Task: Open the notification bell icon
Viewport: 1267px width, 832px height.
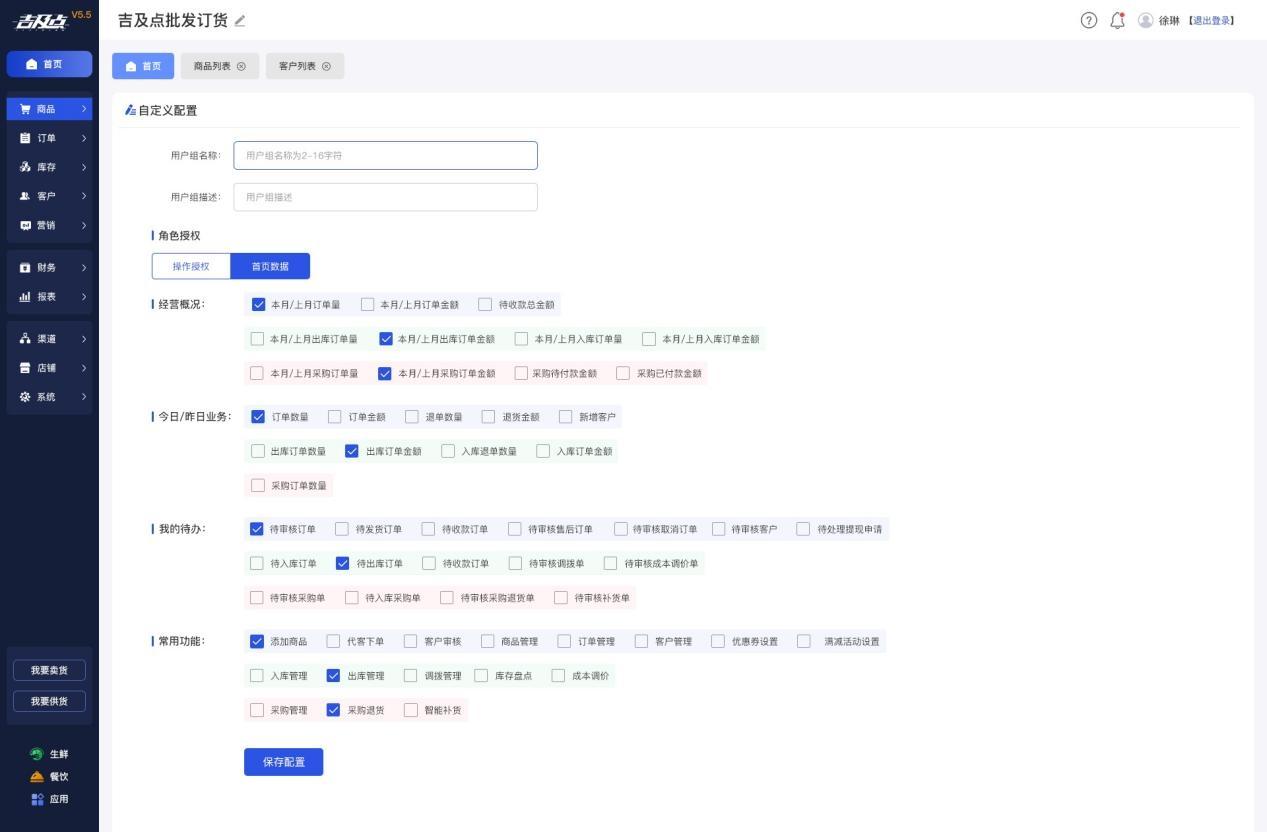Action: pyautogui.click(x=1118, y=20)
